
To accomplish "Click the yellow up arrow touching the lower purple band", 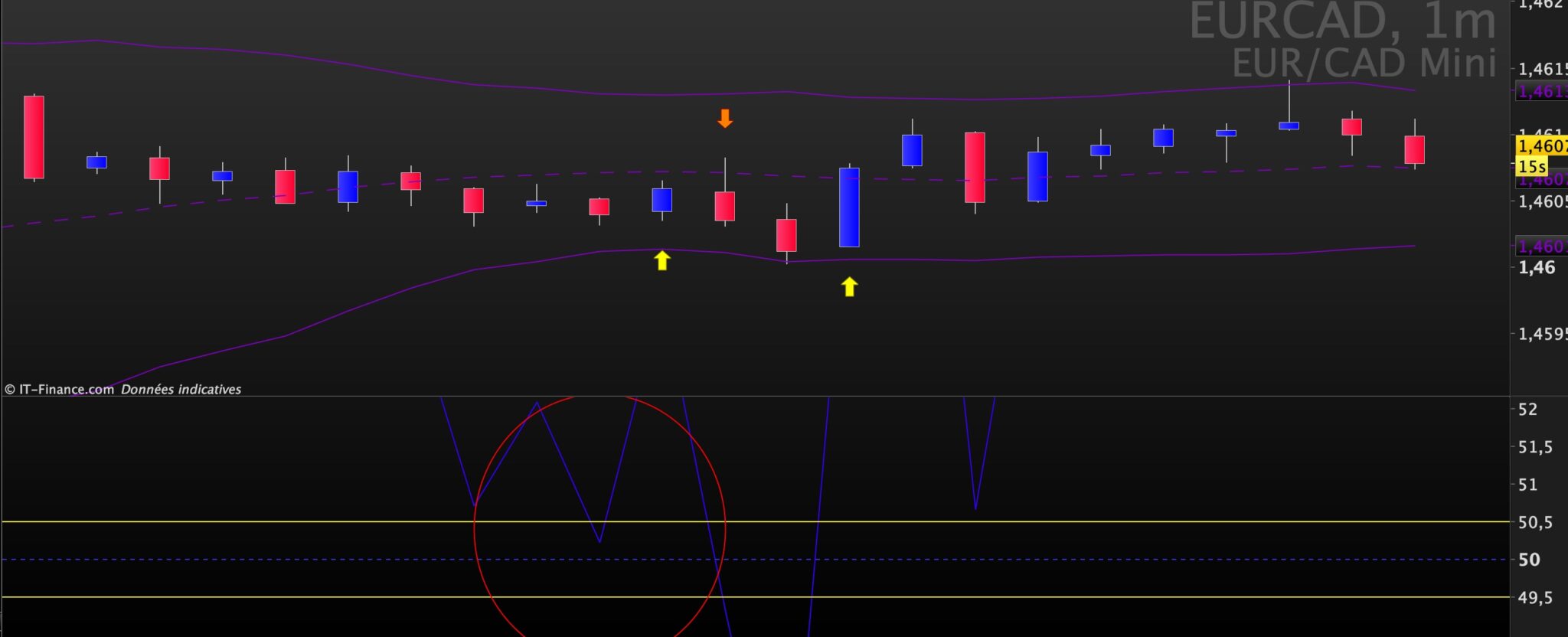I will click(662, 260).
